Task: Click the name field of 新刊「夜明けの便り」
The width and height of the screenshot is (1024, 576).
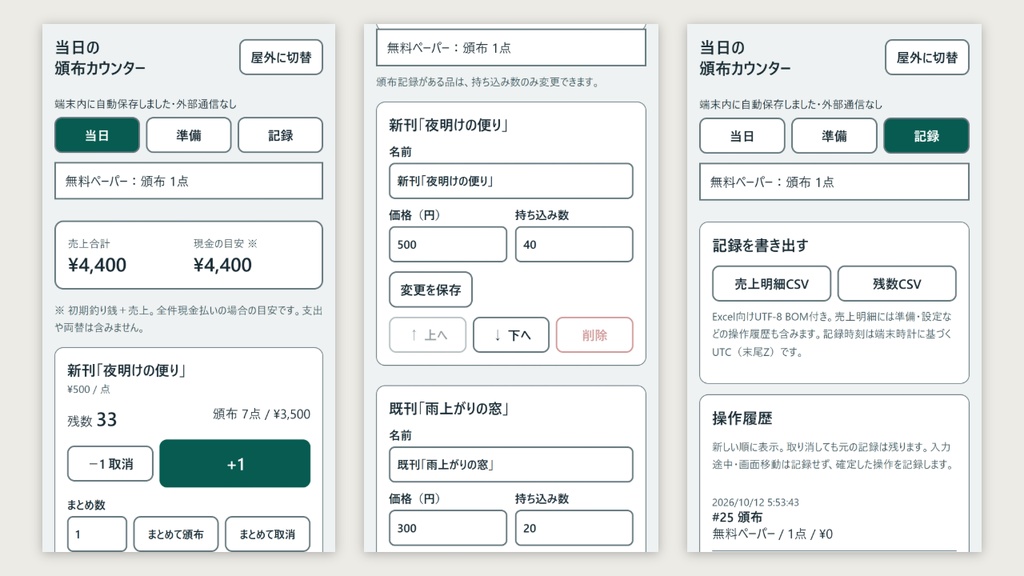Action: pyautogui.click(x=511, y=181)
